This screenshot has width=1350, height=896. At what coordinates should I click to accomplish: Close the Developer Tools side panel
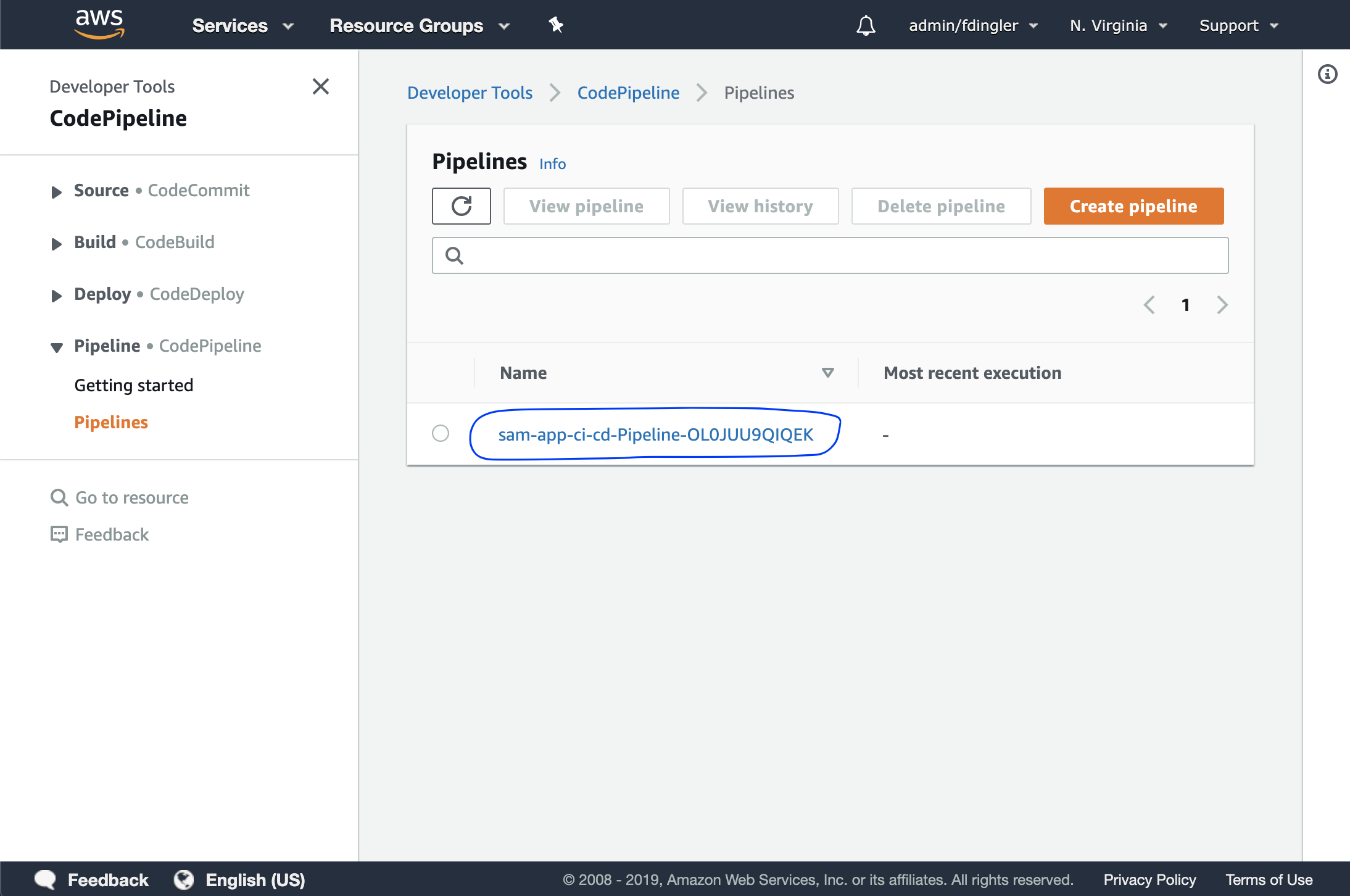pyautogui.click(x=321, y=86)
